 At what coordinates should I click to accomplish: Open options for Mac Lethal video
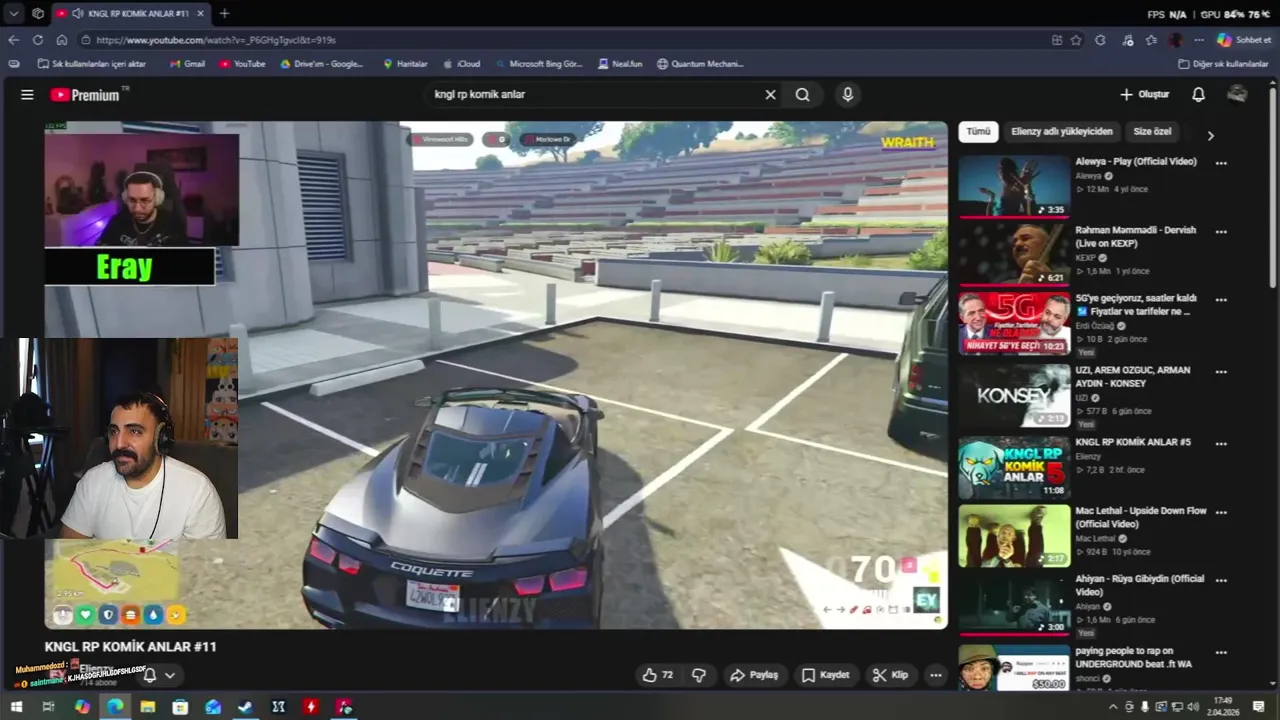[1221, 512]
